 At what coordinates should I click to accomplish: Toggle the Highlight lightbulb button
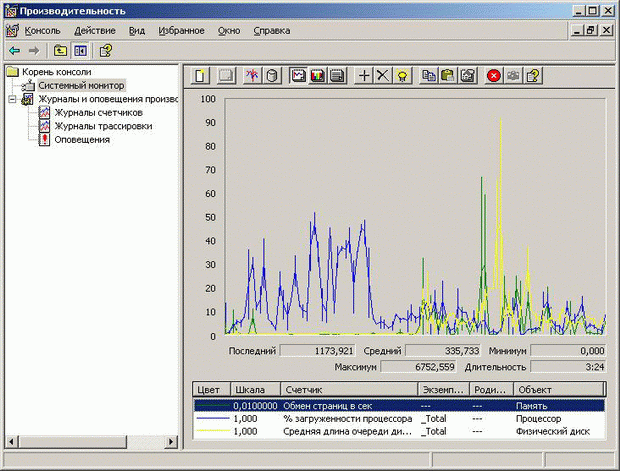(402, 75)
